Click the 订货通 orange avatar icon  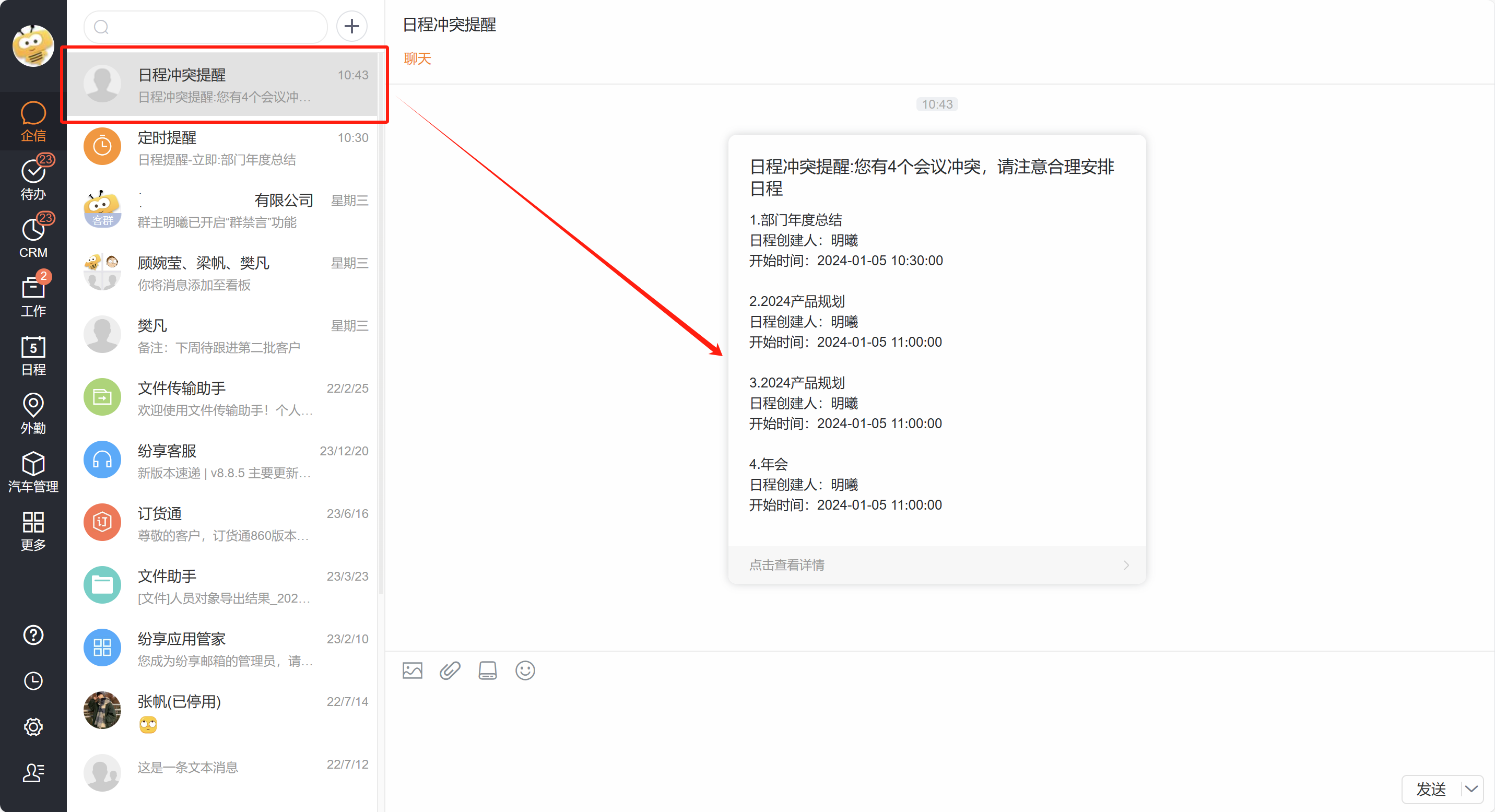tap(102, 522)
